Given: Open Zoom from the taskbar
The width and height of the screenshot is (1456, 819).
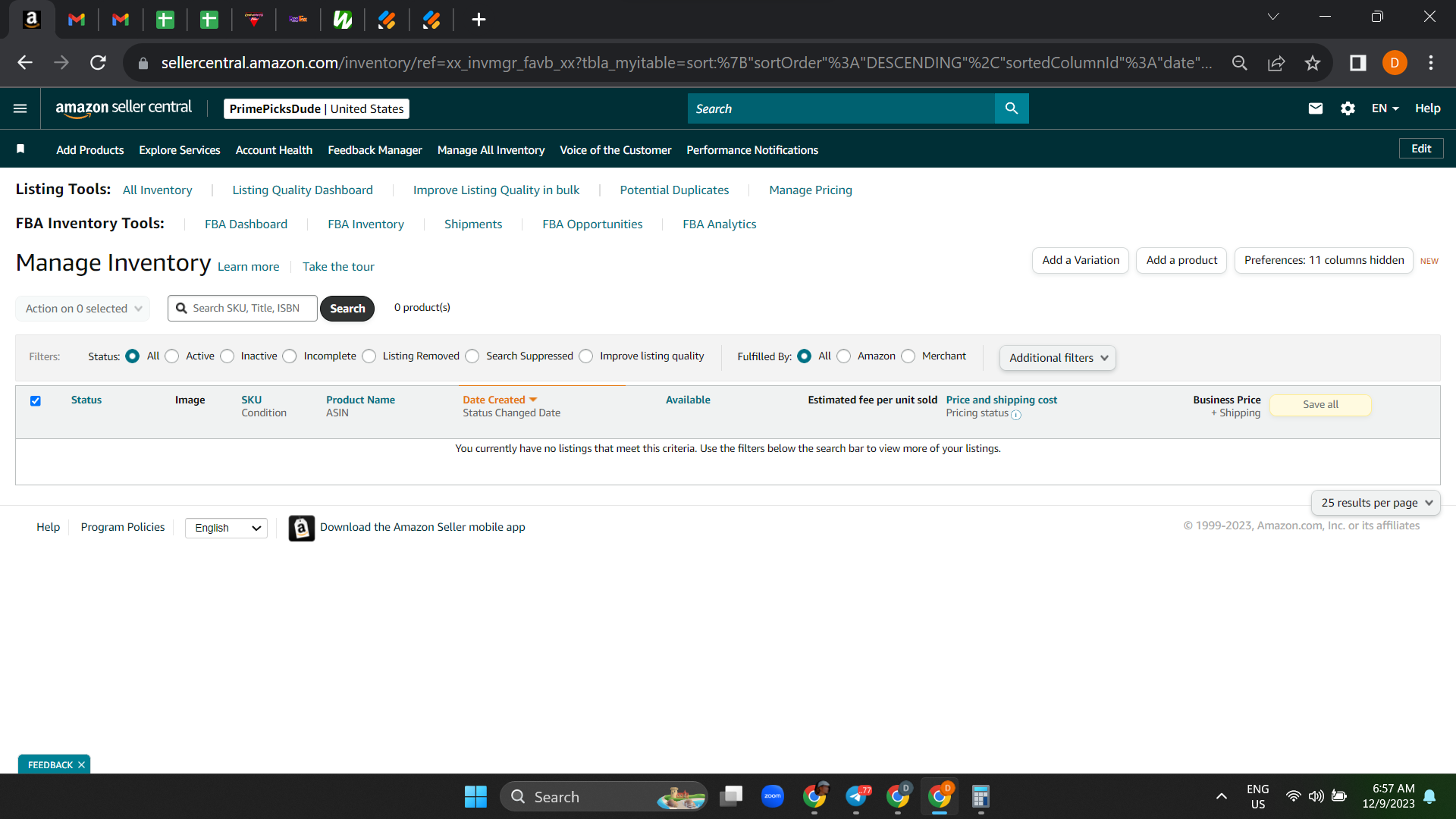Looking at the screenshot, I should tap(773, 796).
